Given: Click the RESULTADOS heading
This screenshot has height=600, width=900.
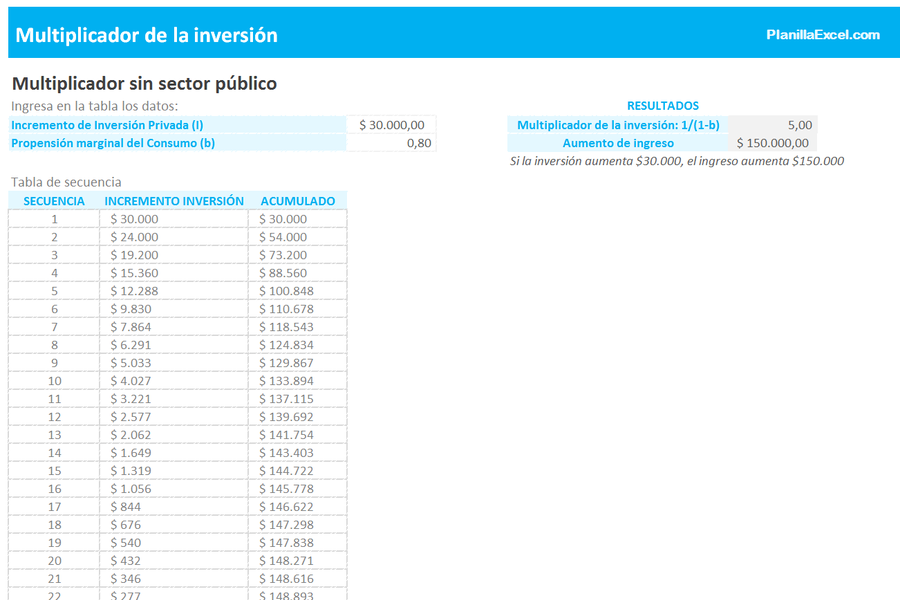Looking at the screenshot, I should [x=662, y=106].
